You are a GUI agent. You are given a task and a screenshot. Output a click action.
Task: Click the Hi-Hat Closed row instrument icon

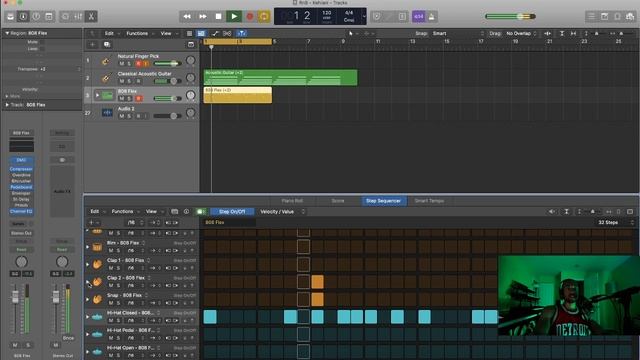(x=97, y=317)
